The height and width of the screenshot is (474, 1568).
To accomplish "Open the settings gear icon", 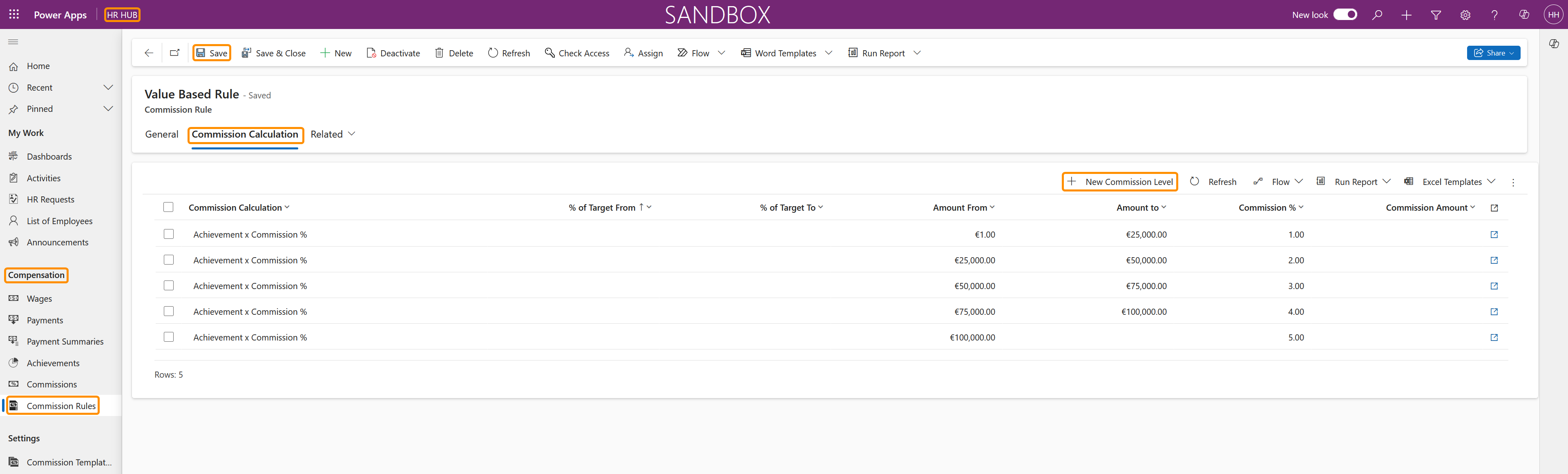I will 1465,15.
